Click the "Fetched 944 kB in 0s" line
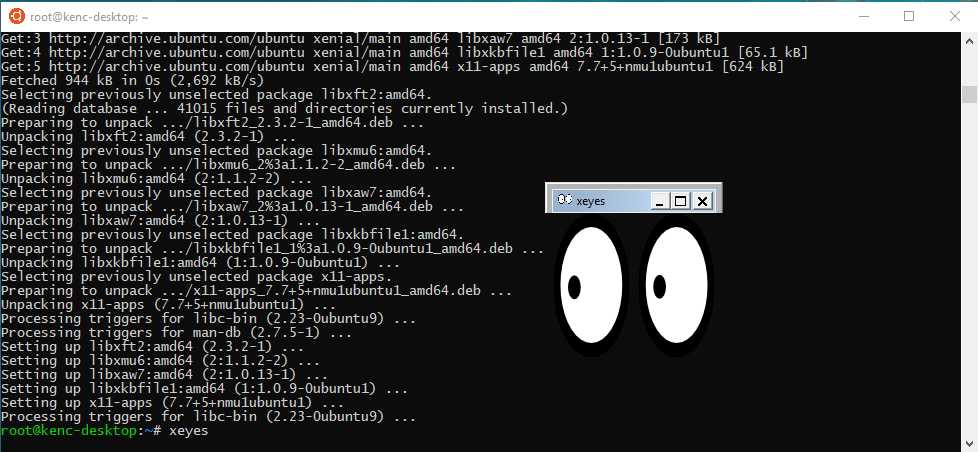 tap(133, 80)
